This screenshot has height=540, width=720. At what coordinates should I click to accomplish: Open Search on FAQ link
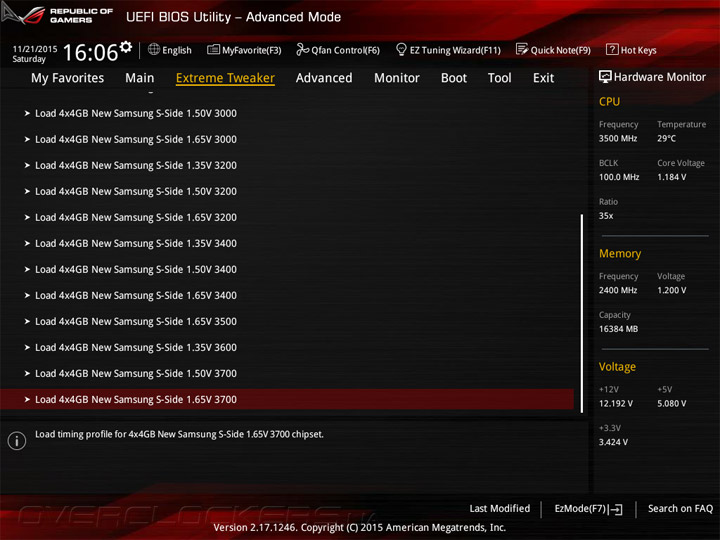[680, 508]
